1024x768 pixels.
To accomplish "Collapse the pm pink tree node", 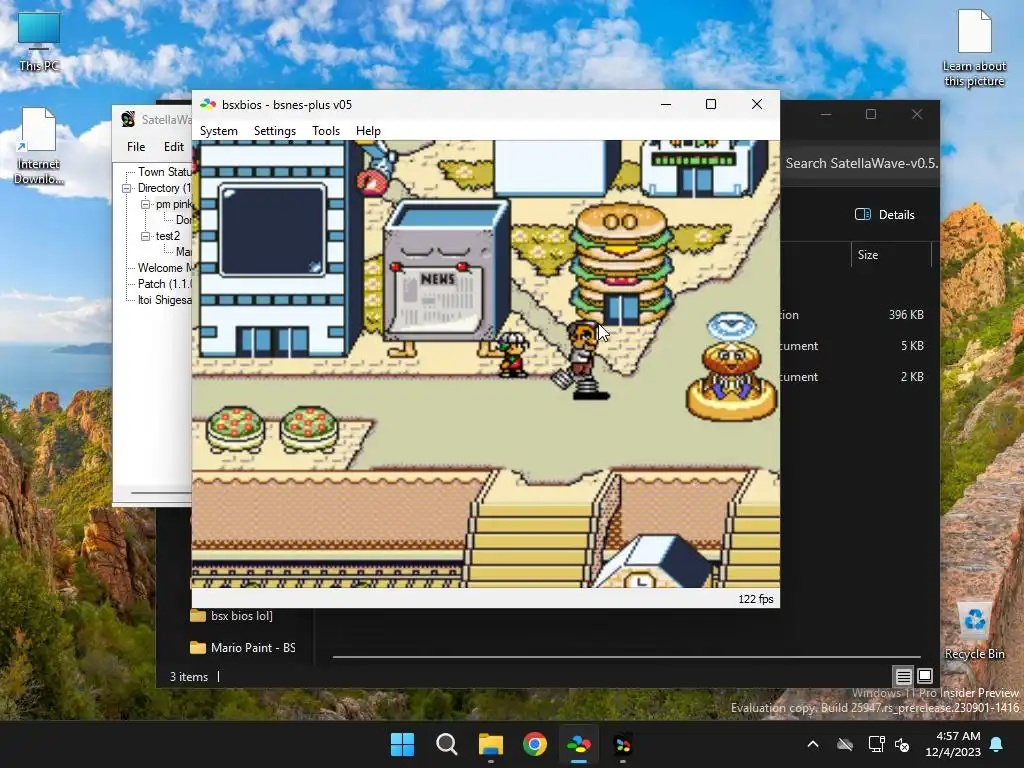I will pyautogui.click(x=145, y=204).
